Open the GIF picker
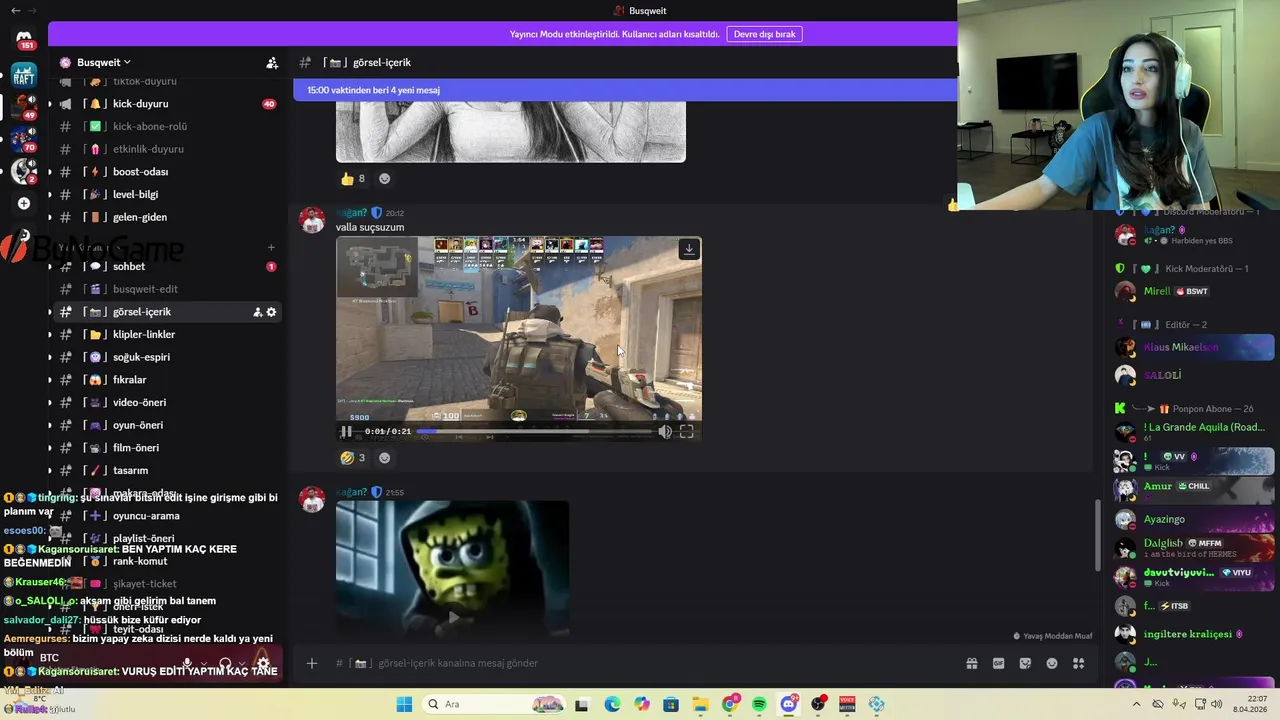 (x=998, y=663)
